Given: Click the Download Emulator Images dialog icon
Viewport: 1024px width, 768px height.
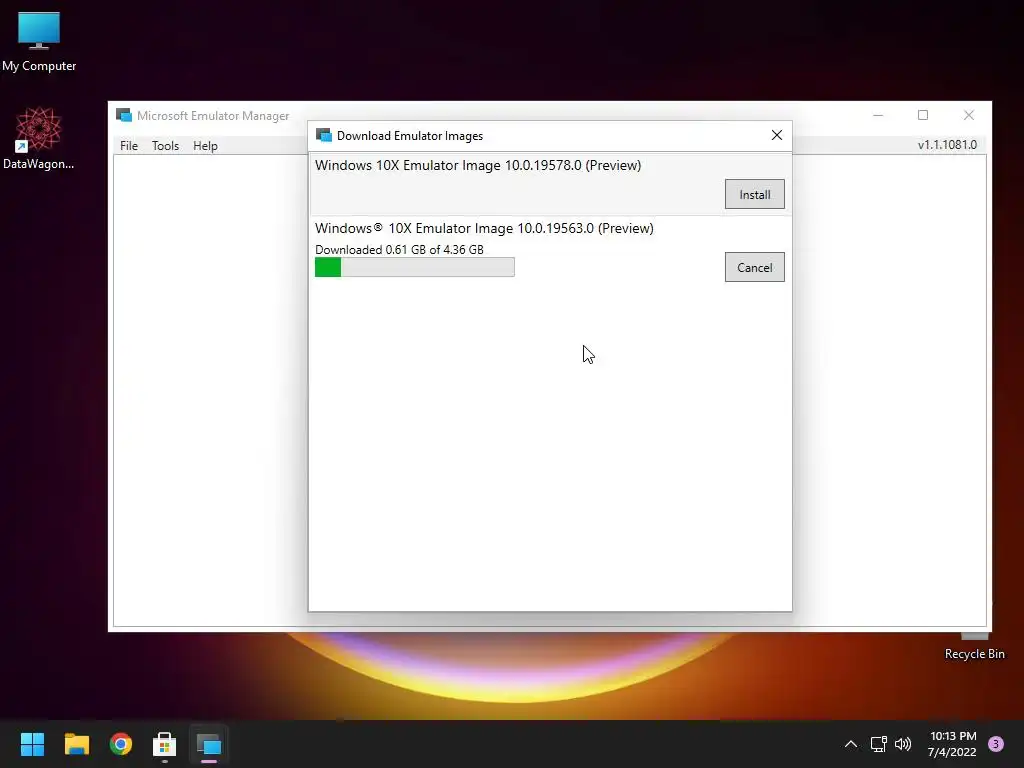Looking at the screenshot, I should (x=323, y=135).
